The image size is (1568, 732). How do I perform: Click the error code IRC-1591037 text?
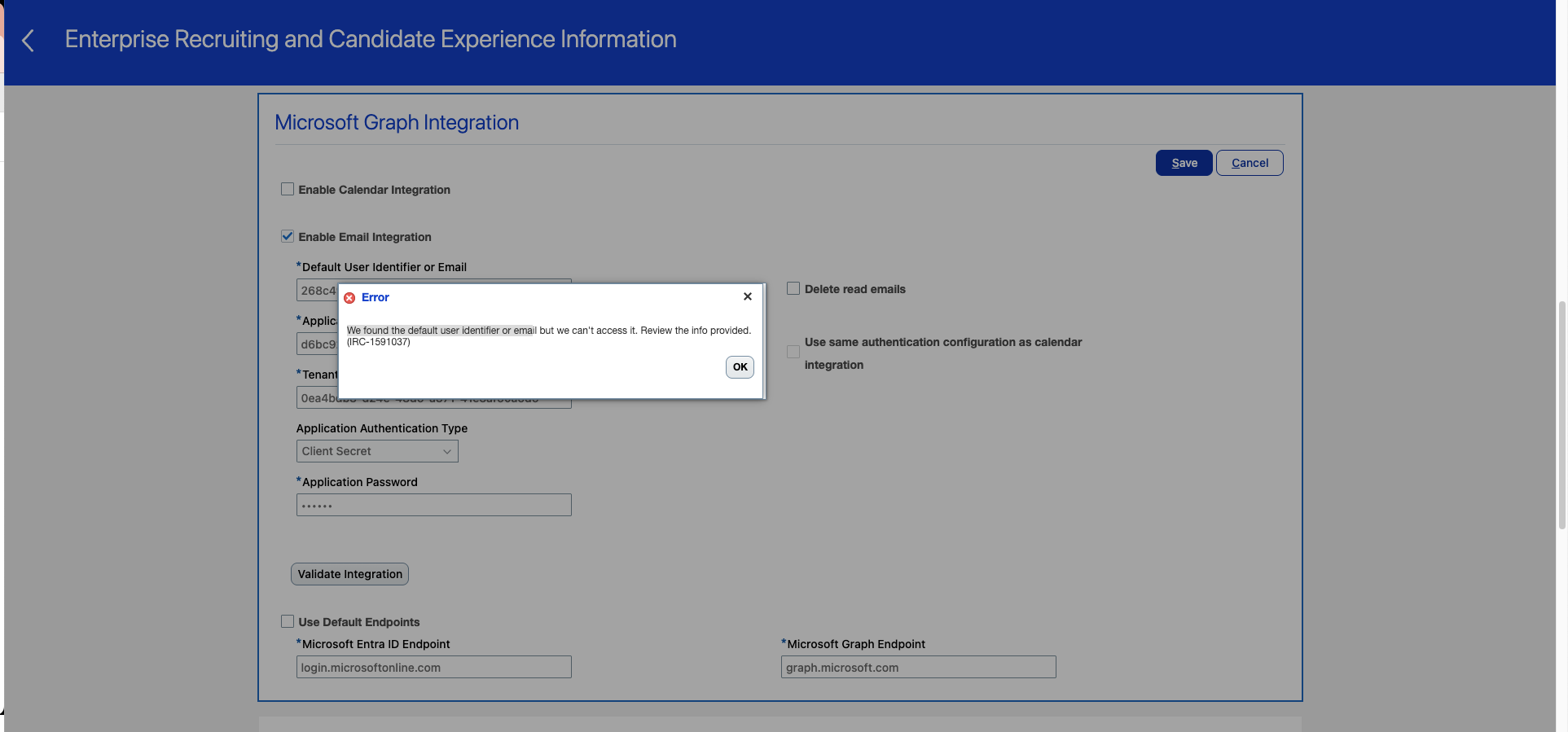379,342
